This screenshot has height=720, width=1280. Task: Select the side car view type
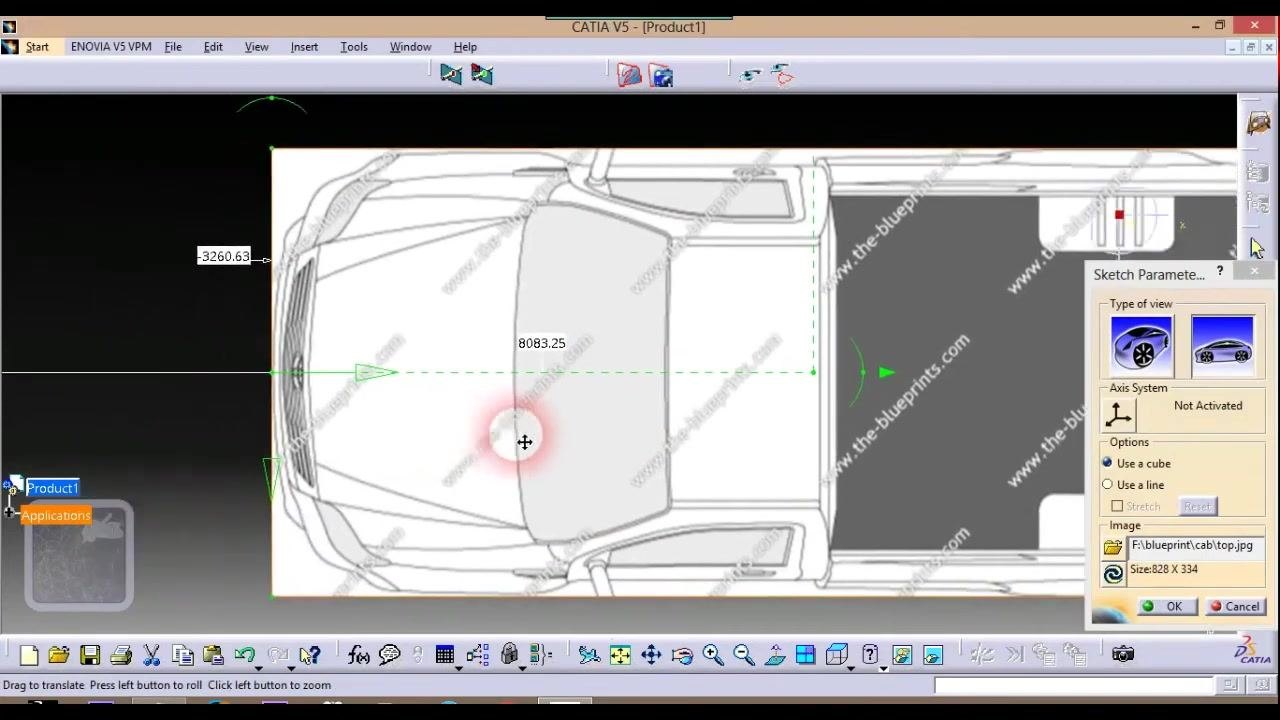(1222, 344)
